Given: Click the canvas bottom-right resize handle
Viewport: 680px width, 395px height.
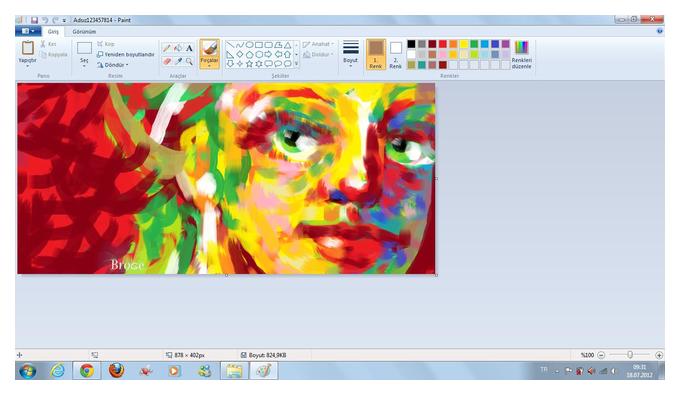Looking at the screenshot, I should pyautogui.click(x=436, y=275).
